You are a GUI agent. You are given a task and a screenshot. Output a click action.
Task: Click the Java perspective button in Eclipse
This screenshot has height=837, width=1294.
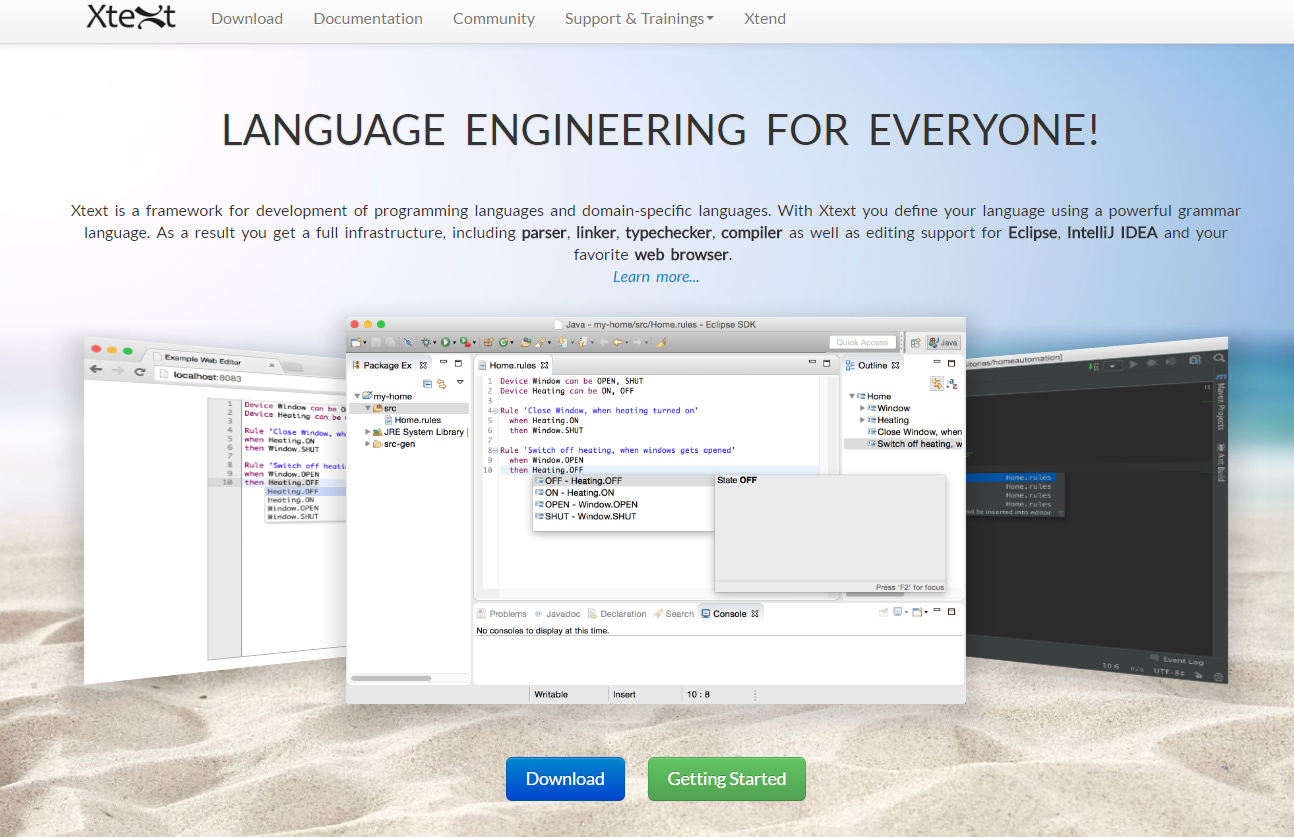click(x=942, y=342)
